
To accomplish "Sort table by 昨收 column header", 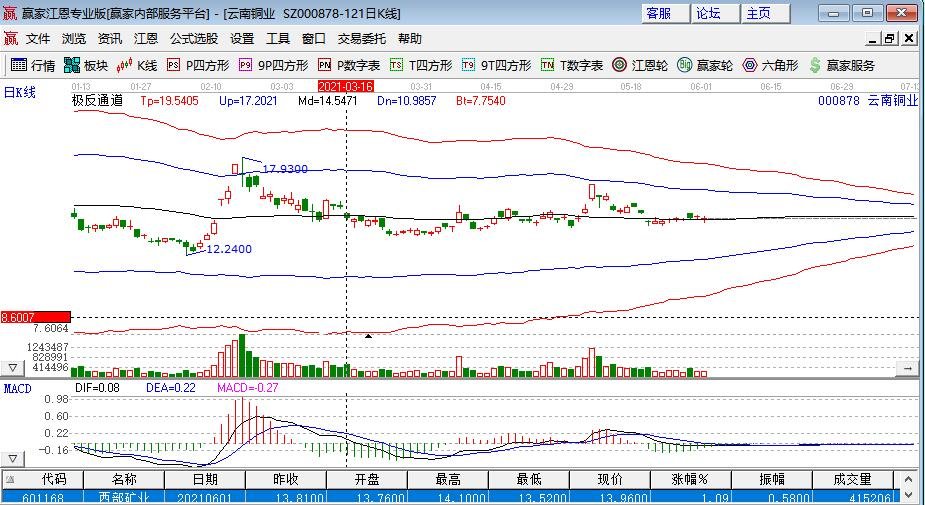I will pyautogui.click(x=286, y=480).
